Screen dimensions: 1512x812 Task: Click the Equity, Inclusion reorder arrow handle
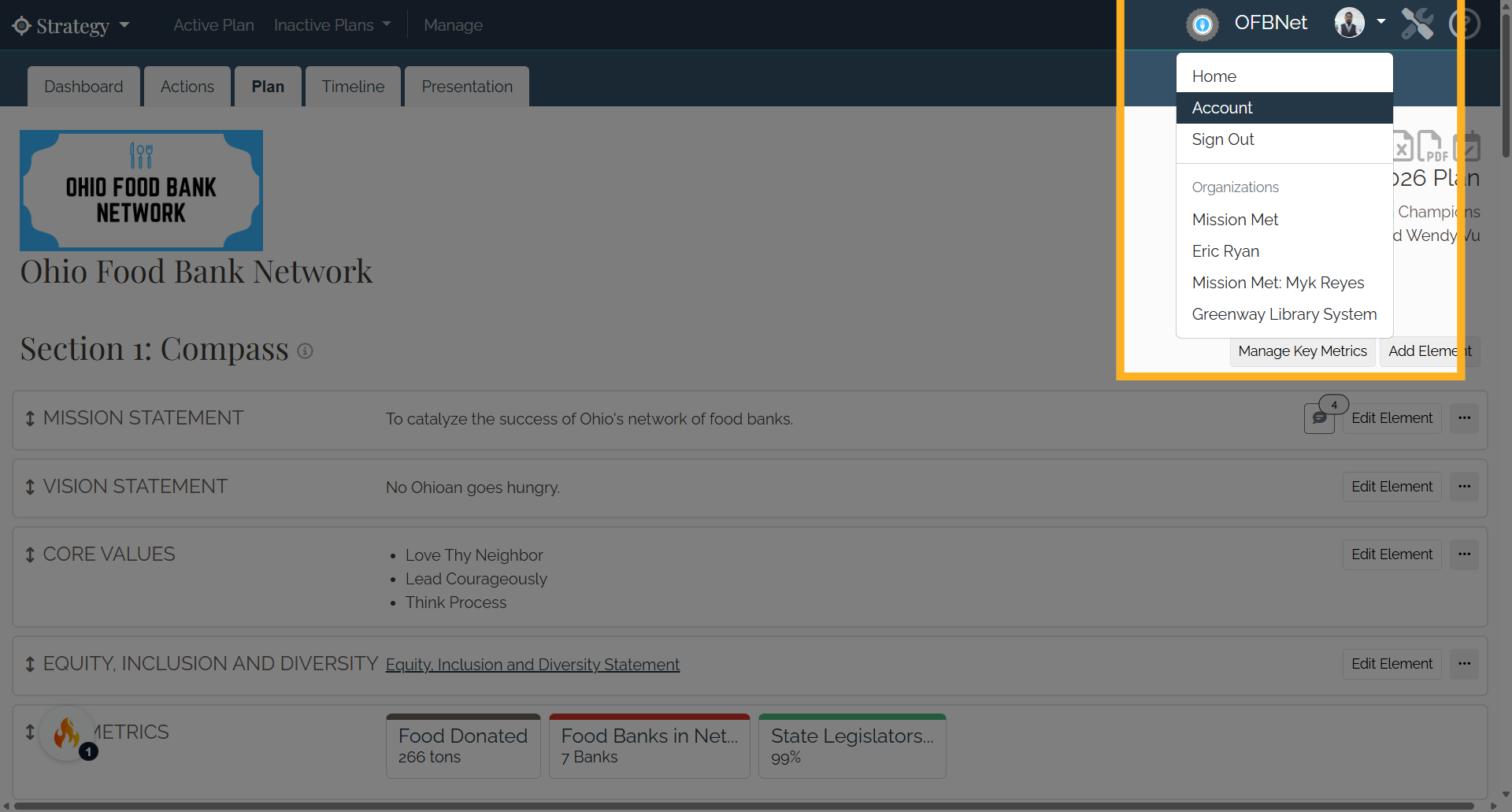(x=30, y=665)
